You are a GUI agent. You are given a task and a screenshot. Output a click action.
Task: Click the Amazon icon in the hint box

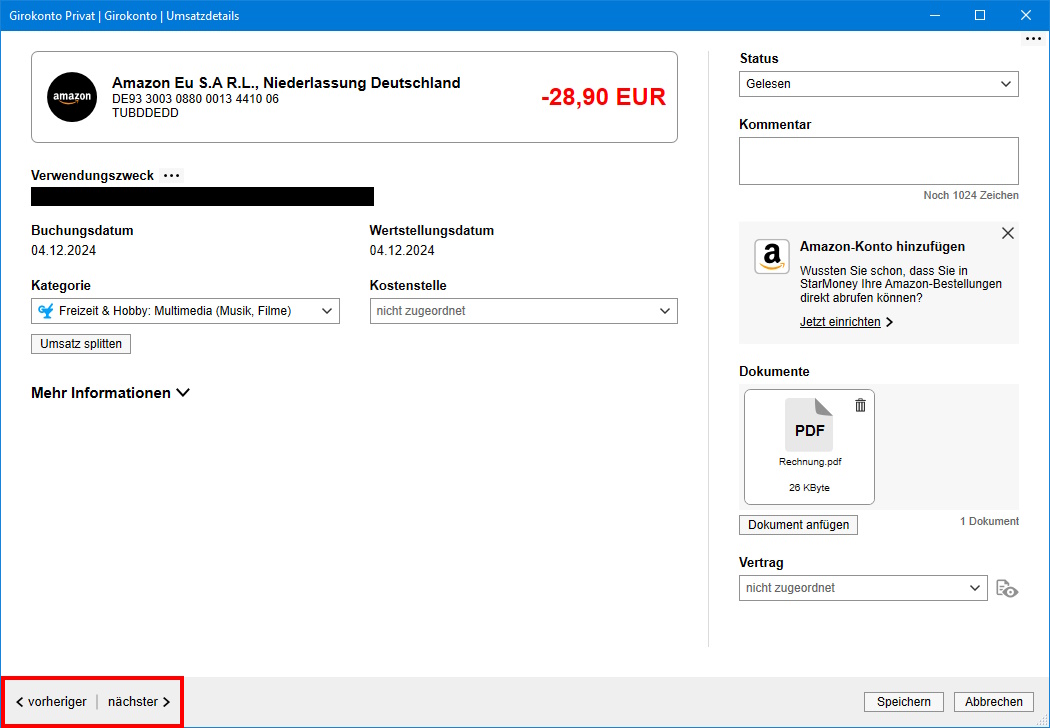[772, 257]
